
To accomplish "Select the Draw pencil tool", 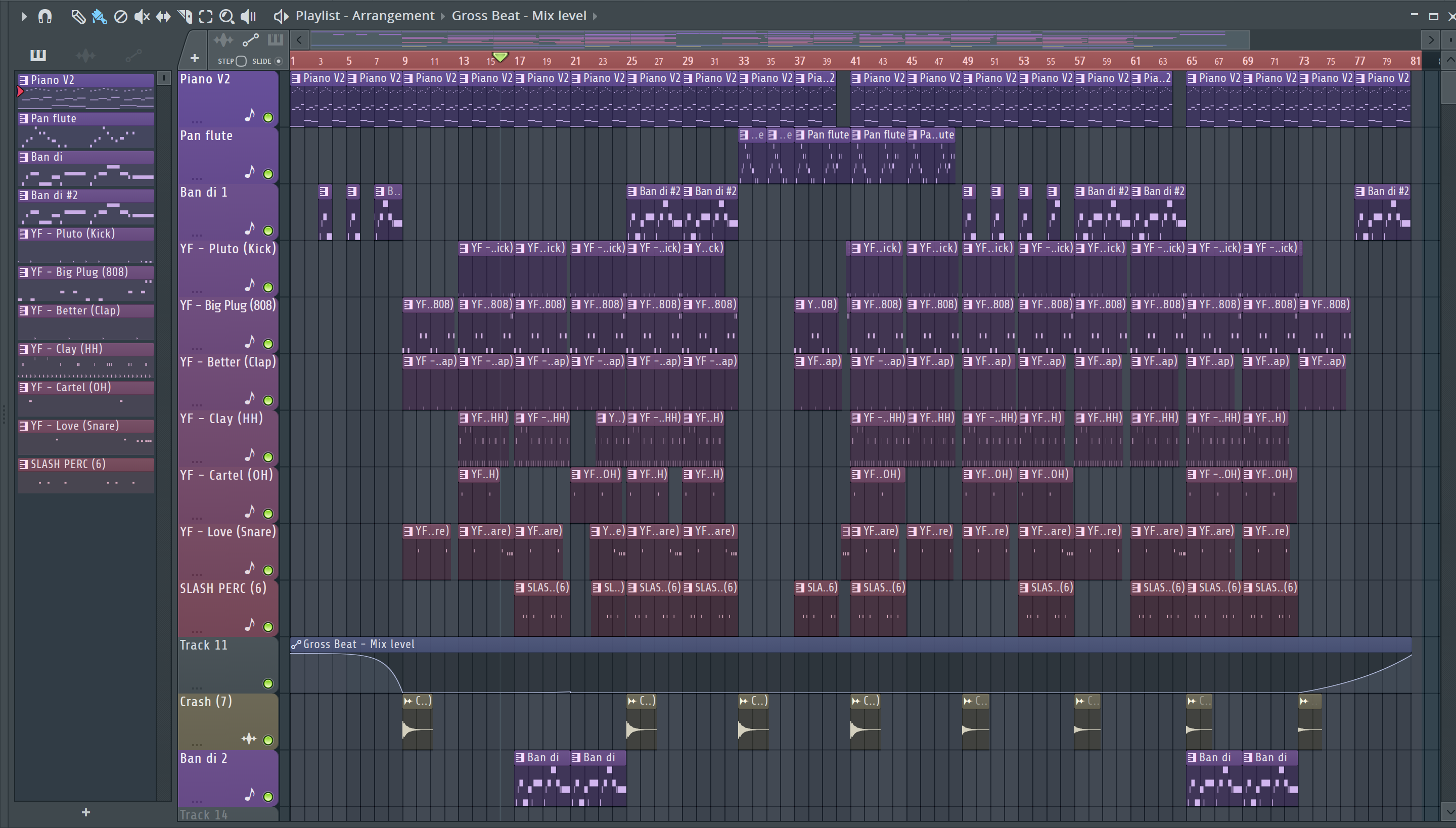I will pyautogui.click(x=78, y=17).
